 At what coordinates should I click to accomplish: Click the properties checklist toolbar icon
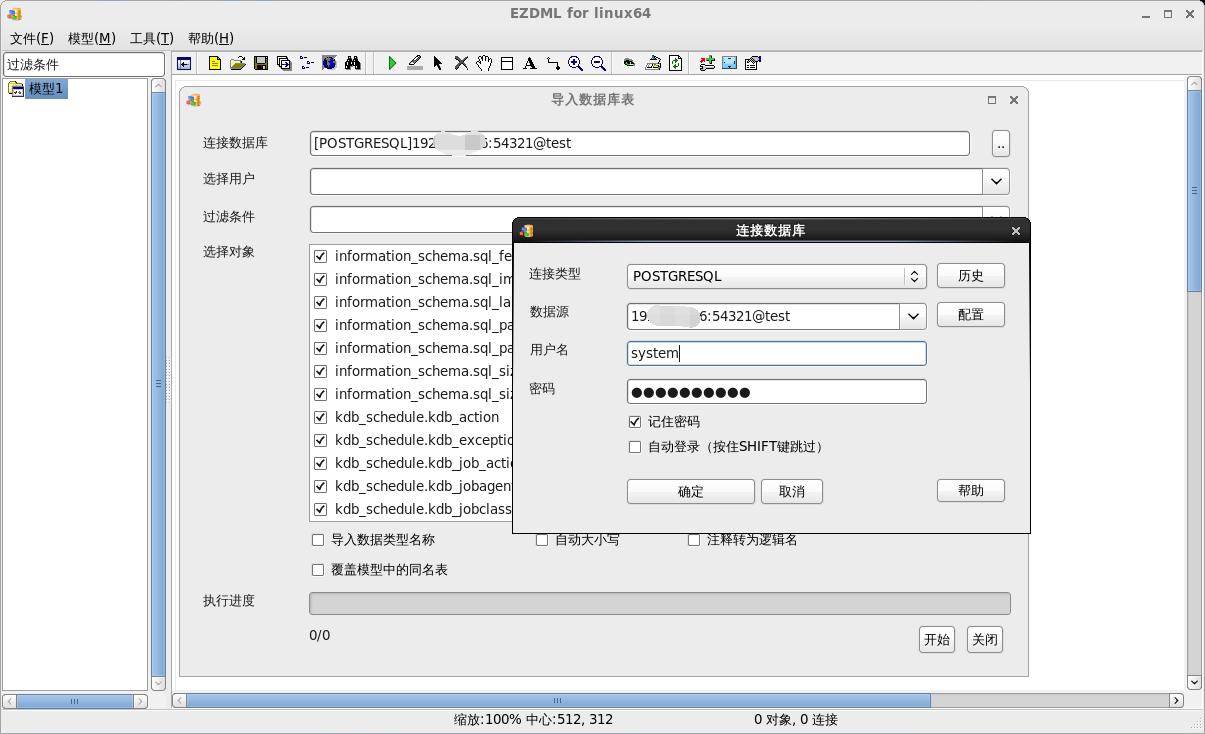coord(753,63)
